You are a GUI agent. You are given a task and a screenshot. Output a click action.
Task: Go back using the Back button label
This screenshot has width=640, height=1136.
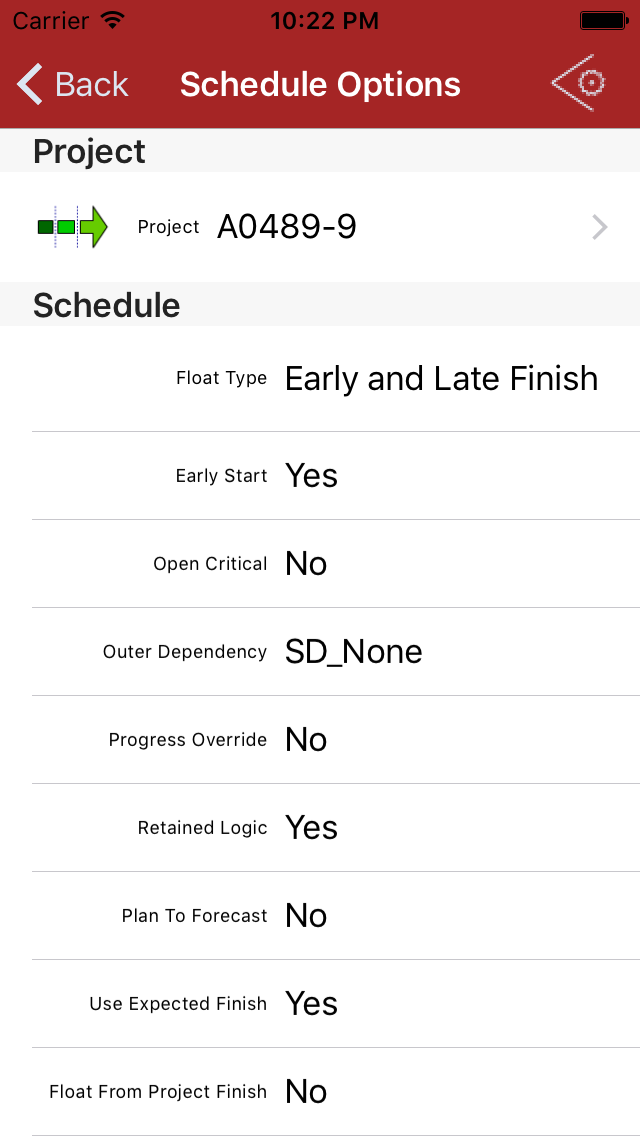[91, 85]
